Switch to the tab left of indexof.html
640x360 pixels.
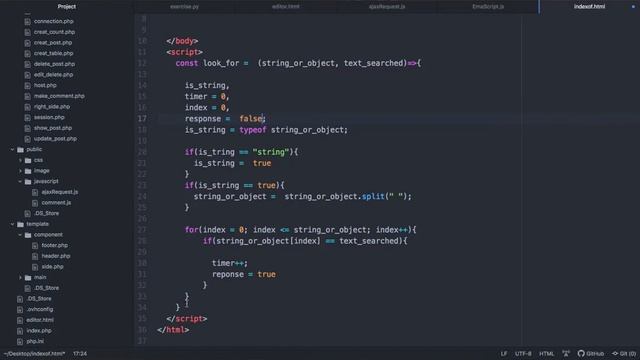(x=488, y=7)
